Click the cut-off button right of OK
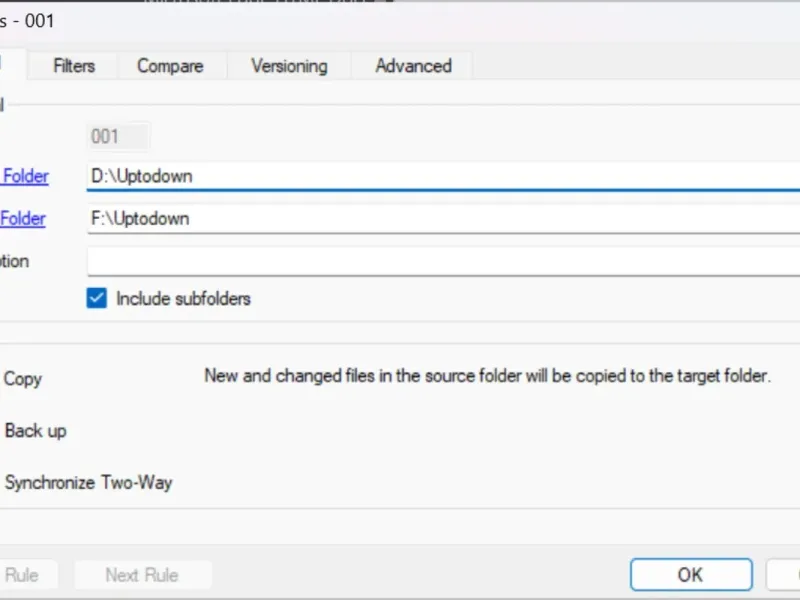Viewport: 800px width, 600px height. click(x=784, y=575)
